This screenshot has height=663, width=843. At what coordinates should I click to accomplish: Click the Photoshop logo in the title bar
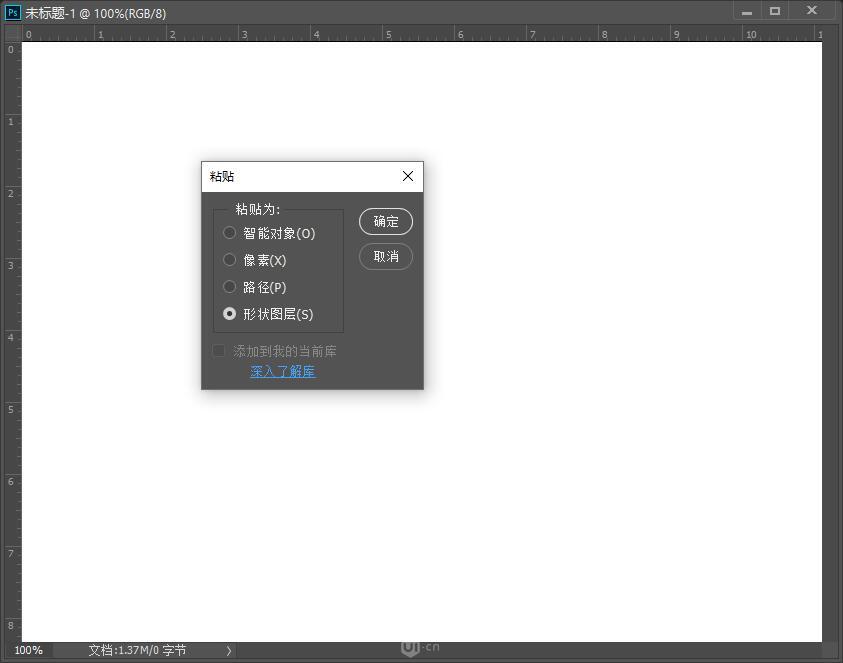(12, 12)
